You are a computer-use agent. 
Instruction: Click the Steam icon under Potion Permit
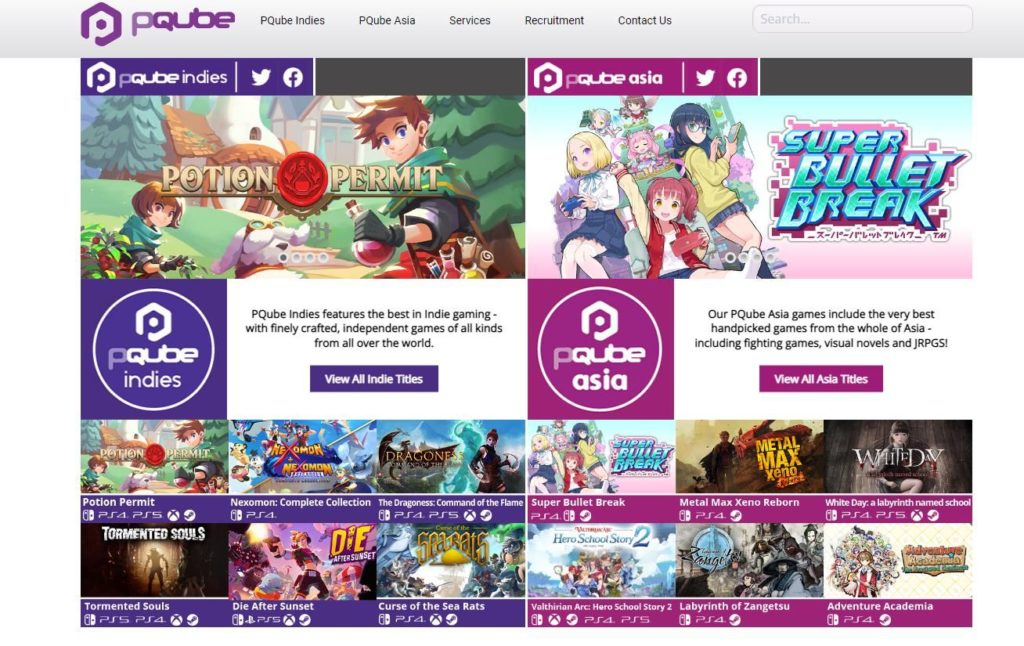click(191, 516)
